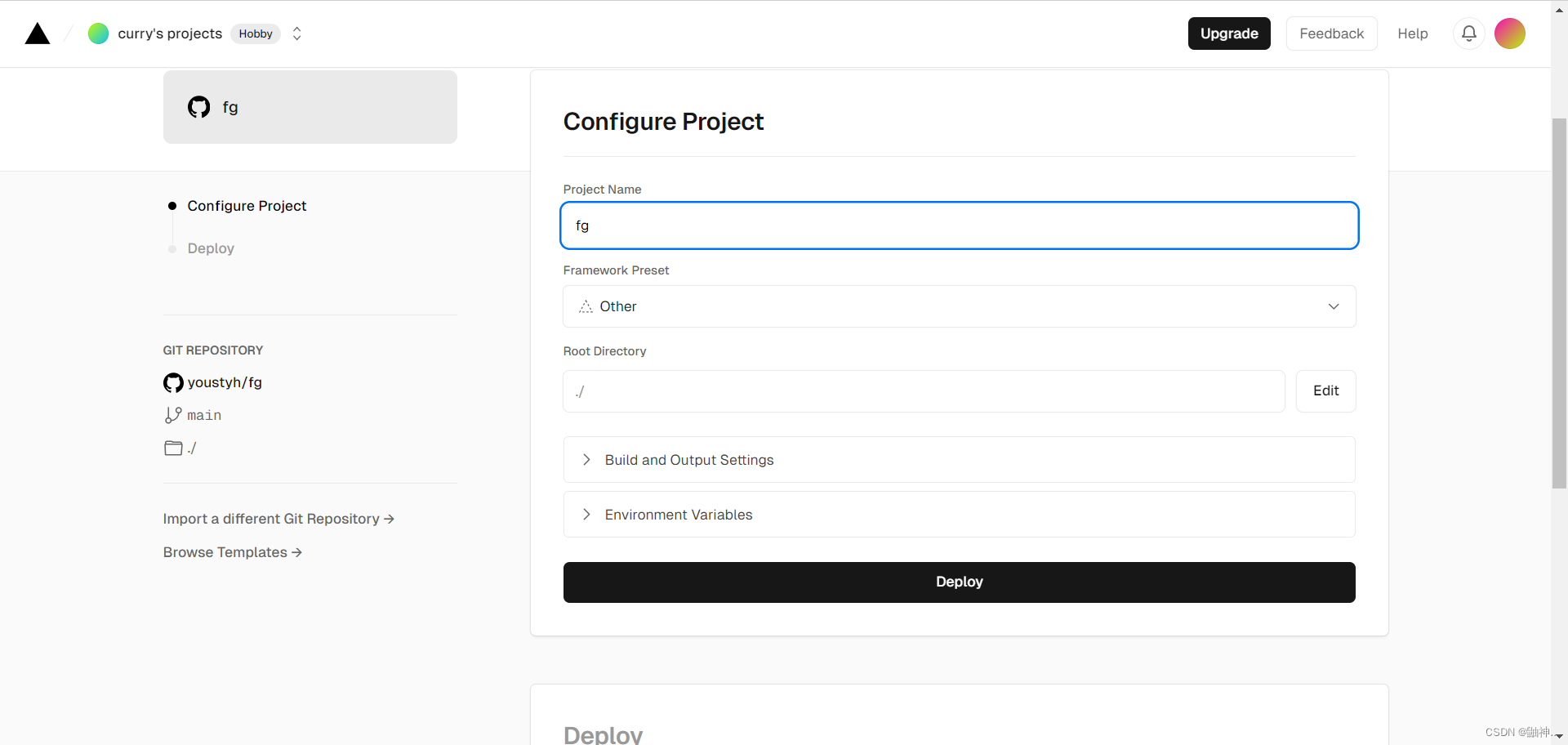Click the Vercel triangle logo
Viewport: 1568px width, 745px height.
click(x=38, y=33)
